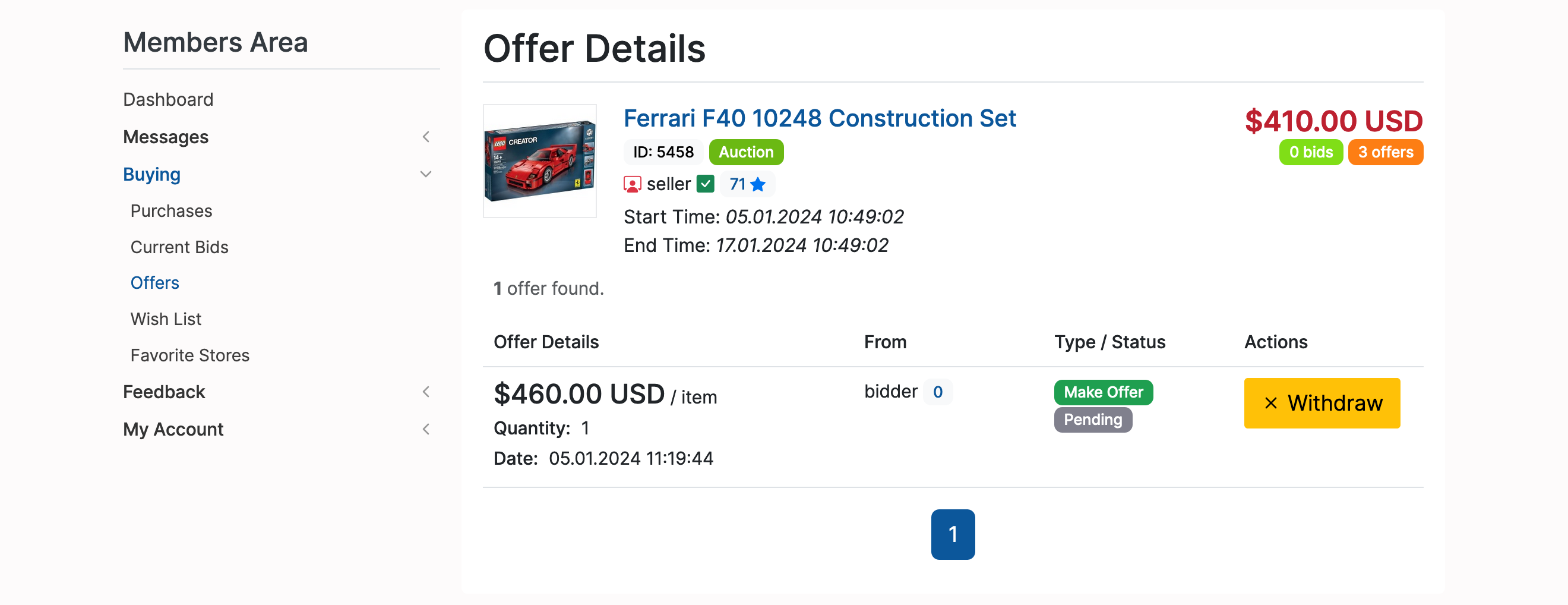The height and width of the screenshot is (605, 1568).
Task: Click the X icon on Withdraw button
Action: click(x=1270, y=404)
